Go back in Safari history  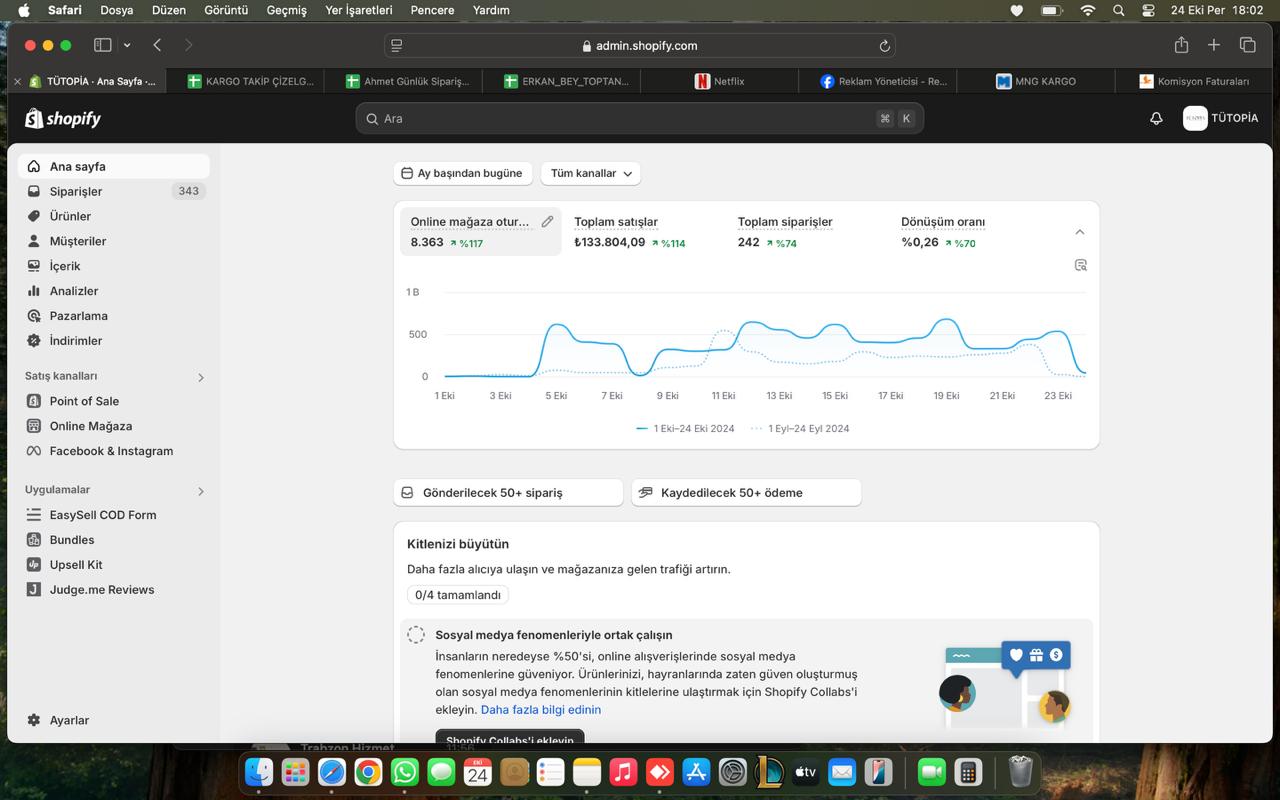[x=158, y=45]
